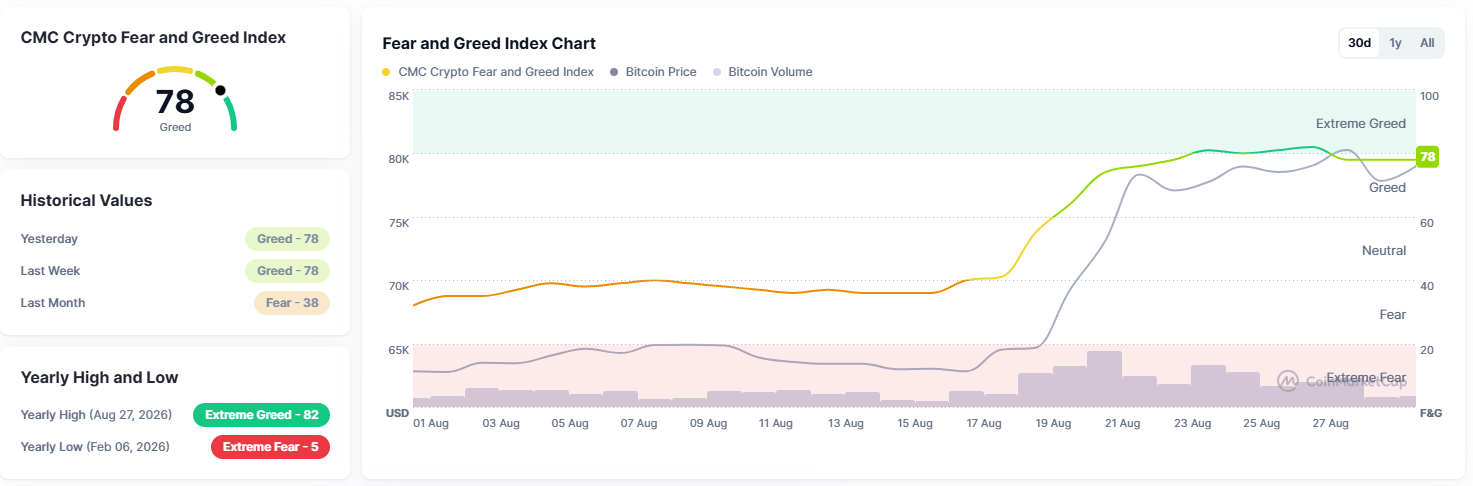Click the black gauge needle dot
Viewport: 1473px width, 486px height.
coord(220,90)
